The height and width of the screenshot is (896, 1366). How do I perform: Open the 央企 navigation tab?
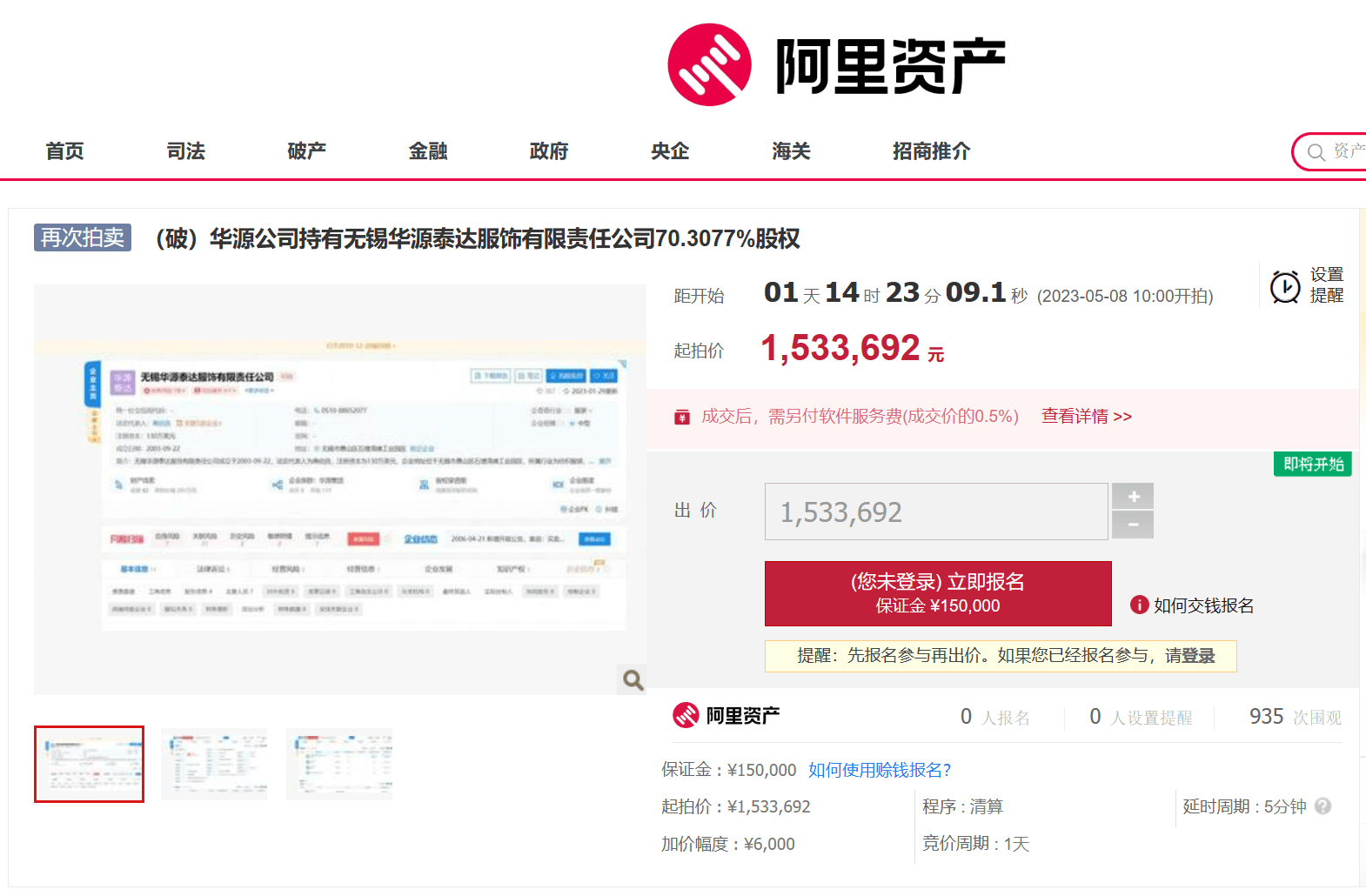670,151
